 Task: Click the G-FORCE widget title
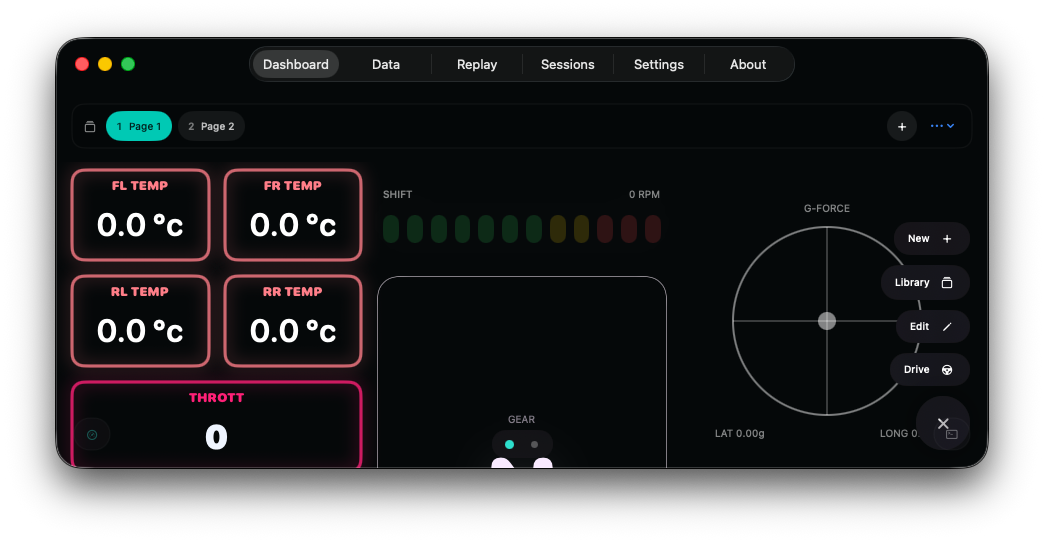(827, 208)
